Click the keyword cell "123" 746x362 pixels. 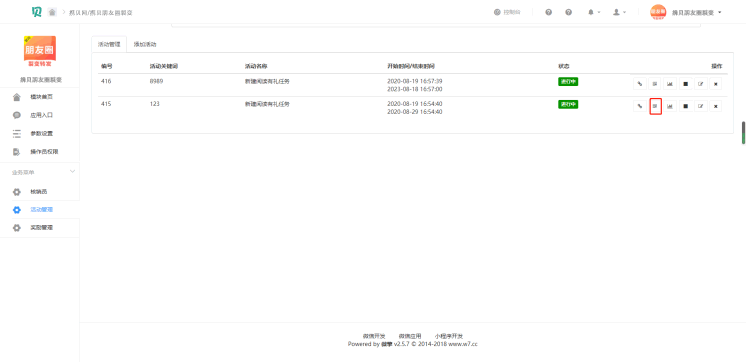pyautogui.click(x=154, y=104)
